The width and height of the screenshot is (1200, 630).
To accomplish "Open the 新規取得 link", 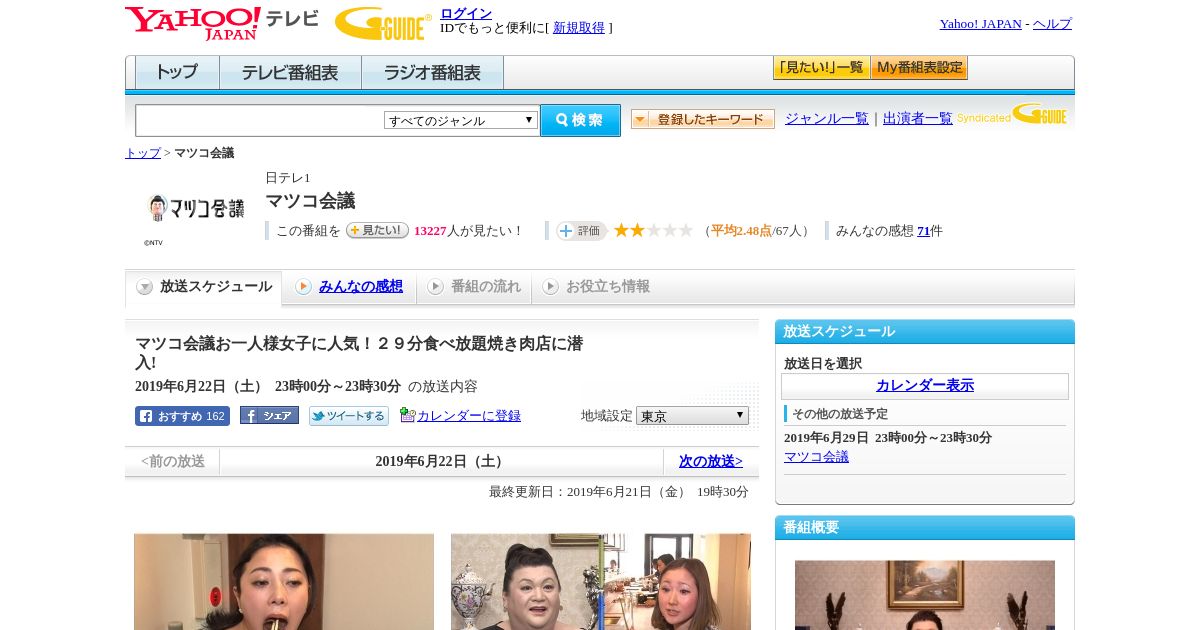I will point(579,28).
